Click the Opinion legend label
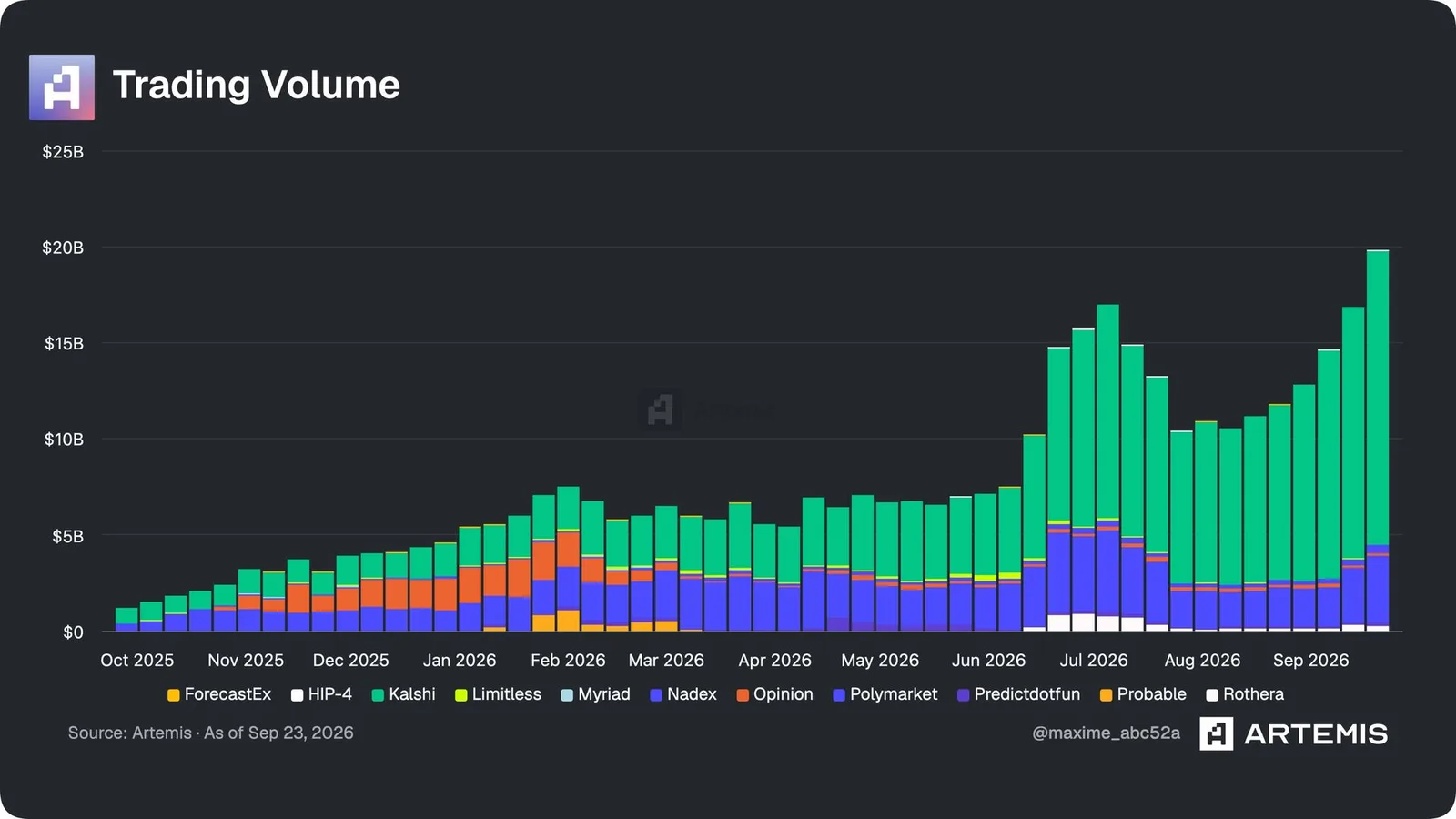 tap(784, 694)
